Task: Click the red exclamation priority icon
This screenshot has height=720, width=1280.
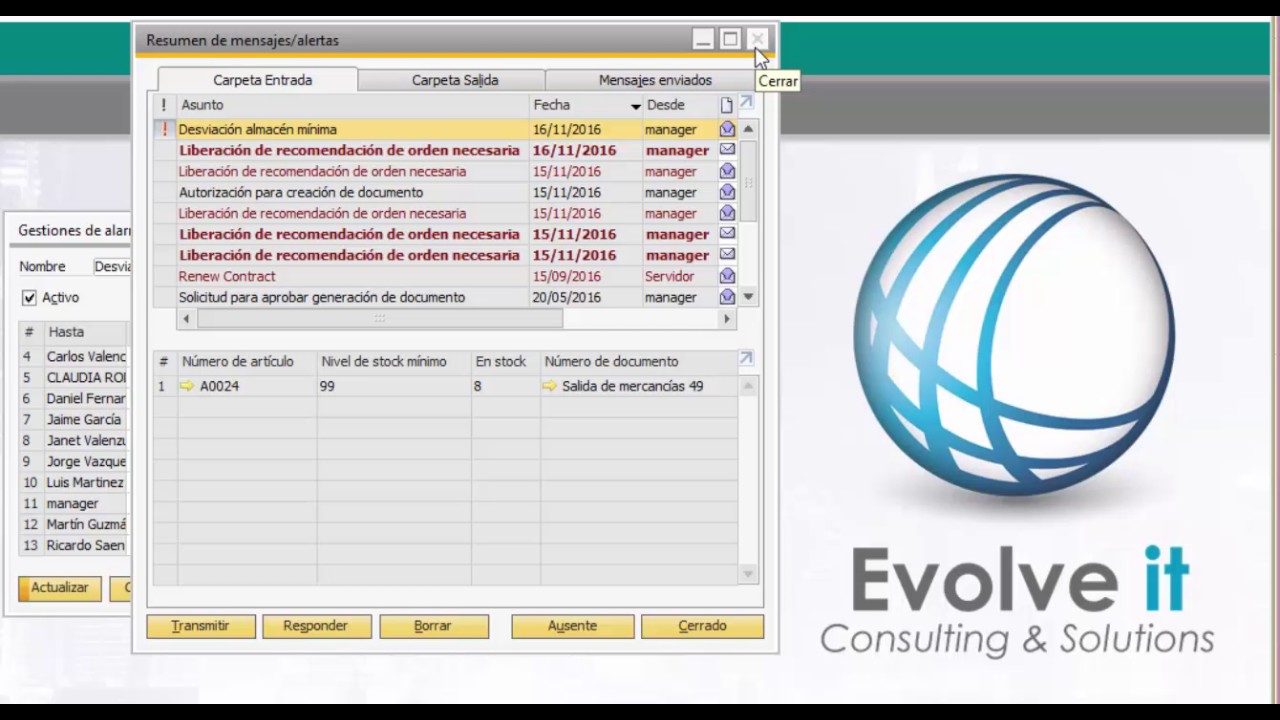Action: [x=164, y=129]
